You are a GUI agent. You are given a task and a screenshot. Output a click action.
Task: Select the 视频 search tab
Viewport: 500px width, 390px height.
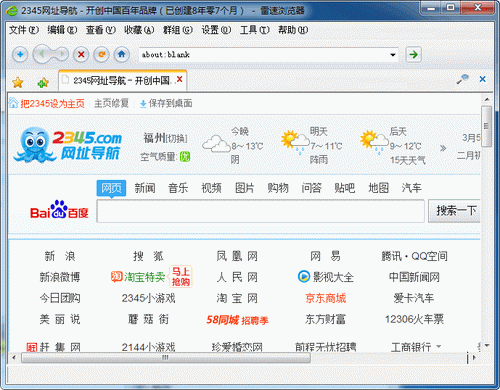click(211, 188)
